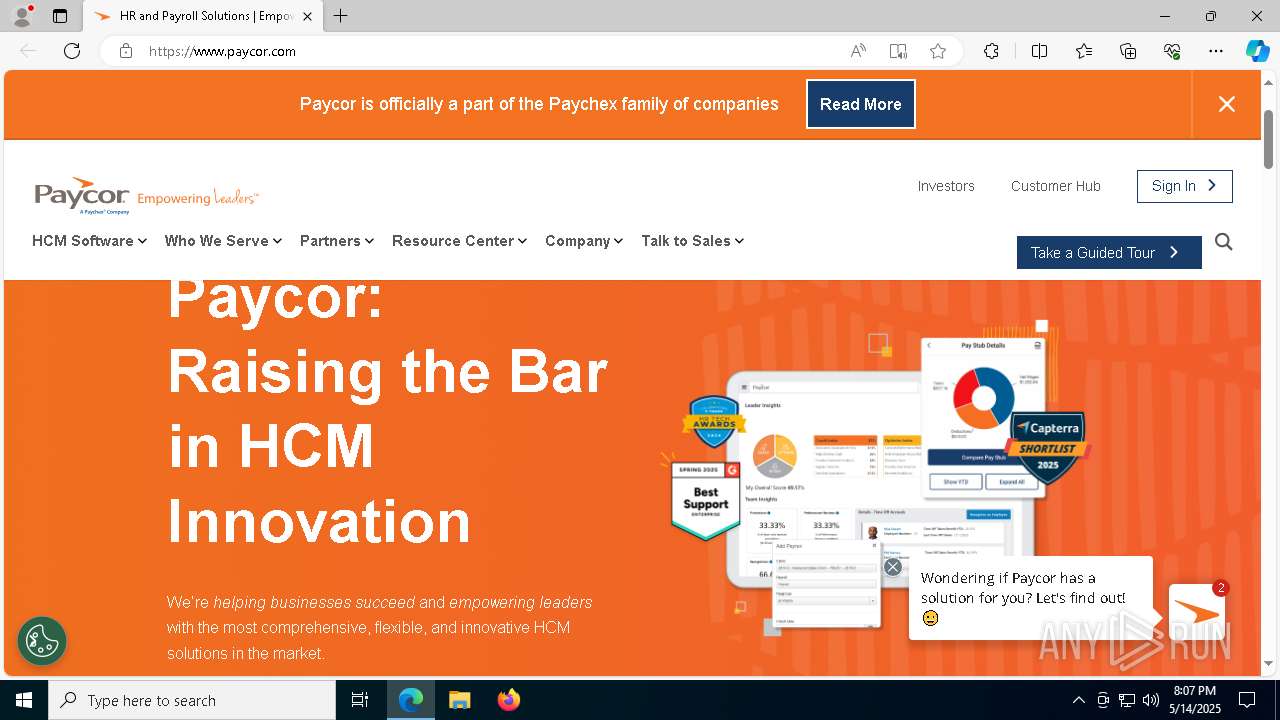The width and height of the screenshot is (1280, 720).
Task: Open a new browser tab
Action: [340, 16]
